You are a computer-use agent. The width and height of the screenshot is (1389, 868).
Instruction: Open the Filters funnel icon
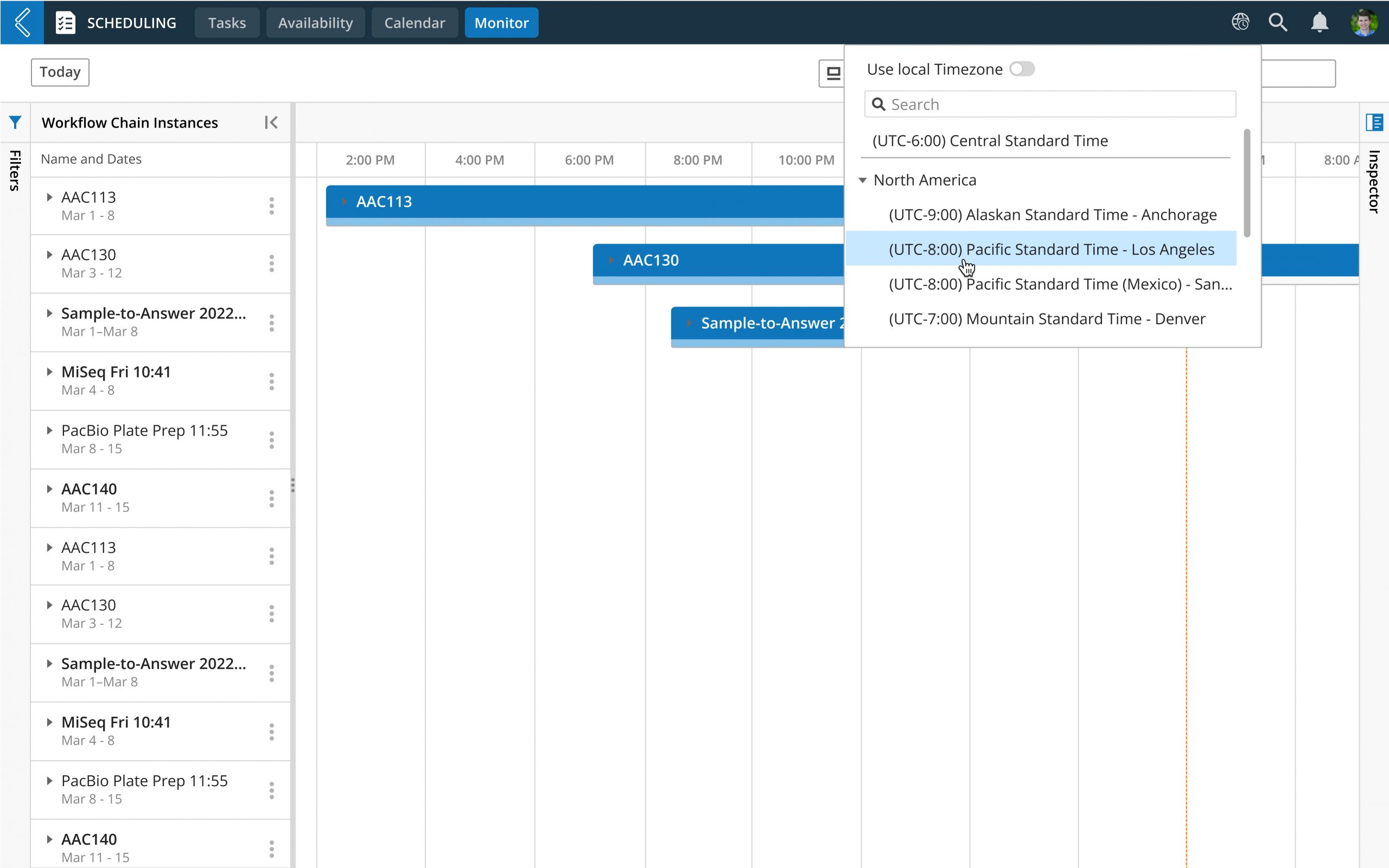coord(15,122)
